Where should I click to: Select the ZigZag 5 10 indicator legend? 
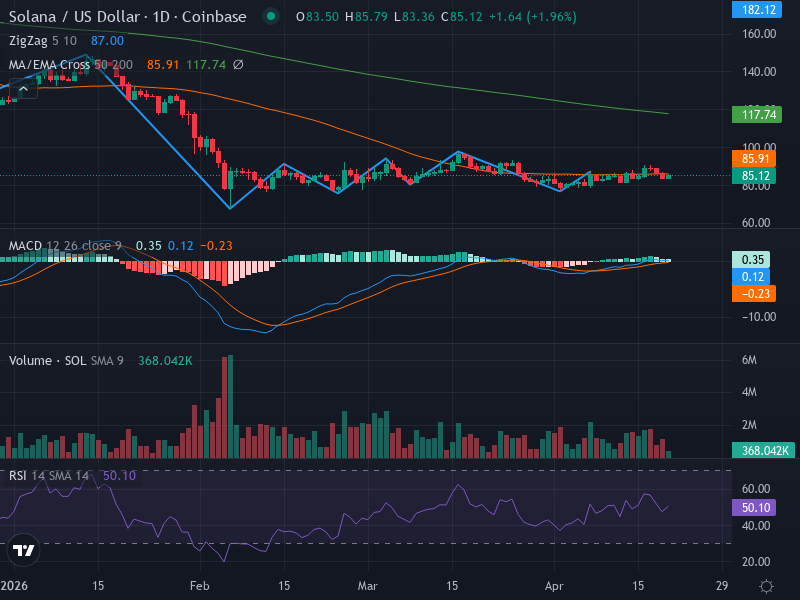pyautogui.click(x=43, y=41)
